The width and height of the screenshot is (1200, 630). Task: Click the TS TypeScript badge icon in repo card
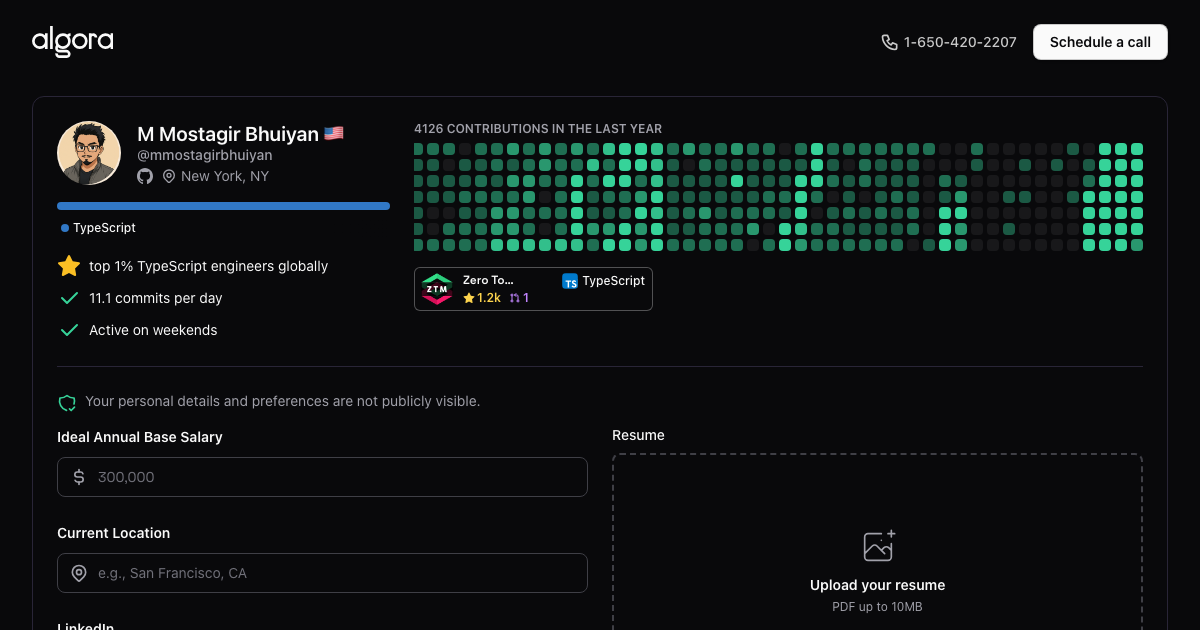point(570,282)
